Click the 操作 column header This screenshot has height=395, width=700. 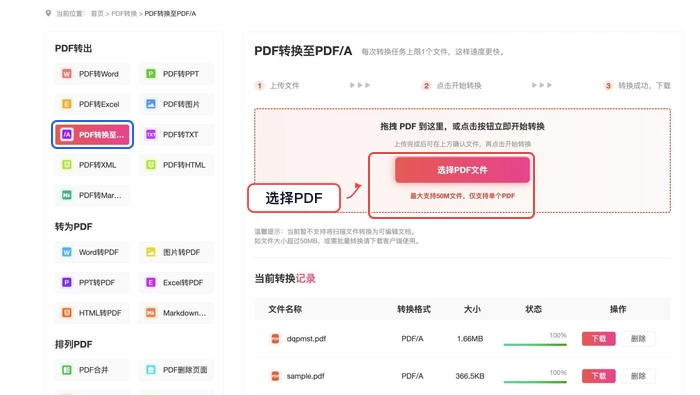click(x=618, y=309)
